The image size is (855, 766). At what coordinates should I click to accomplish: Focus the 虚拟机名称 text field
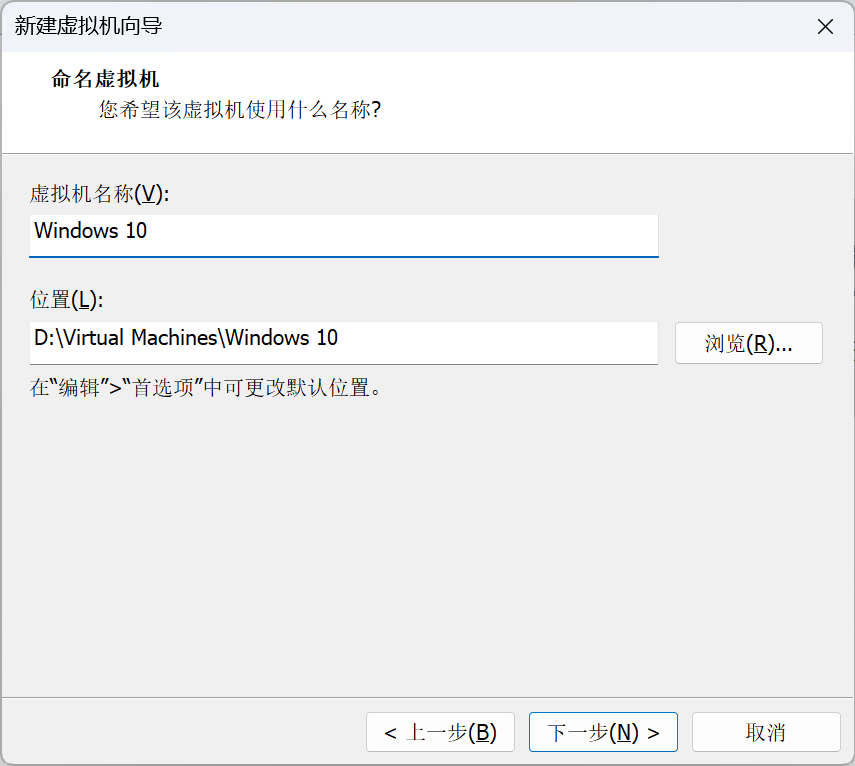[x=344, y=236]
